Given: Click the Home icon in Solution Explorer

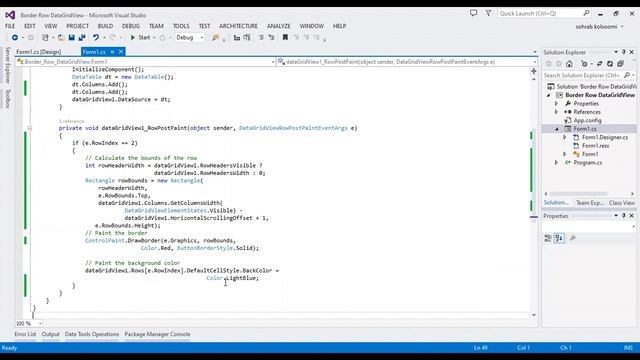Looking at the screenshot, I should [569, 64].
